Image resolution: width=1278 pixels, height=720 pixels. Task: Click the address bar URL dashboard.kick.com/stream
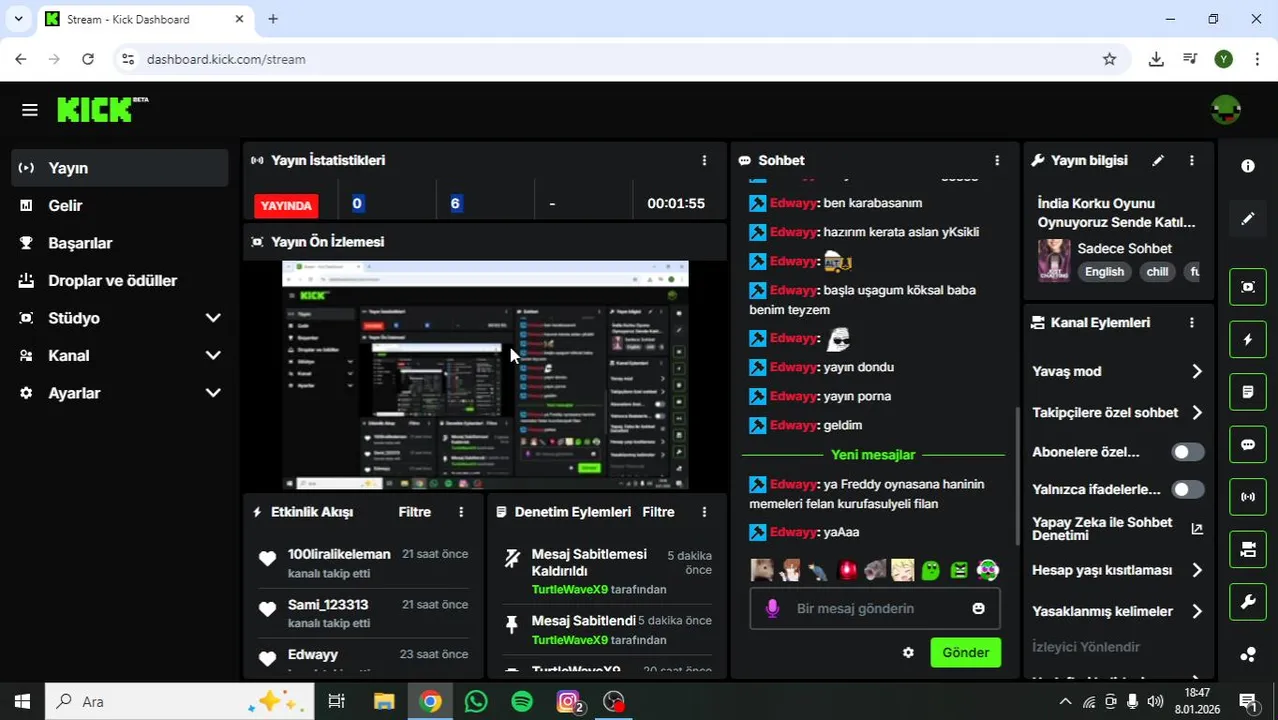[226, 59]
